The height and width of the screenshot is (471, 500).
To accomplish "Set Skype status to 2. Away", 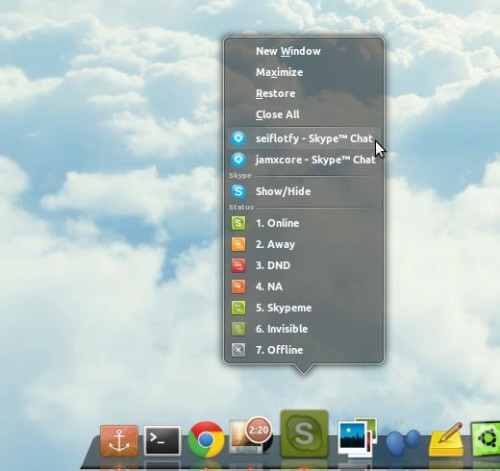I will point(303,244).
